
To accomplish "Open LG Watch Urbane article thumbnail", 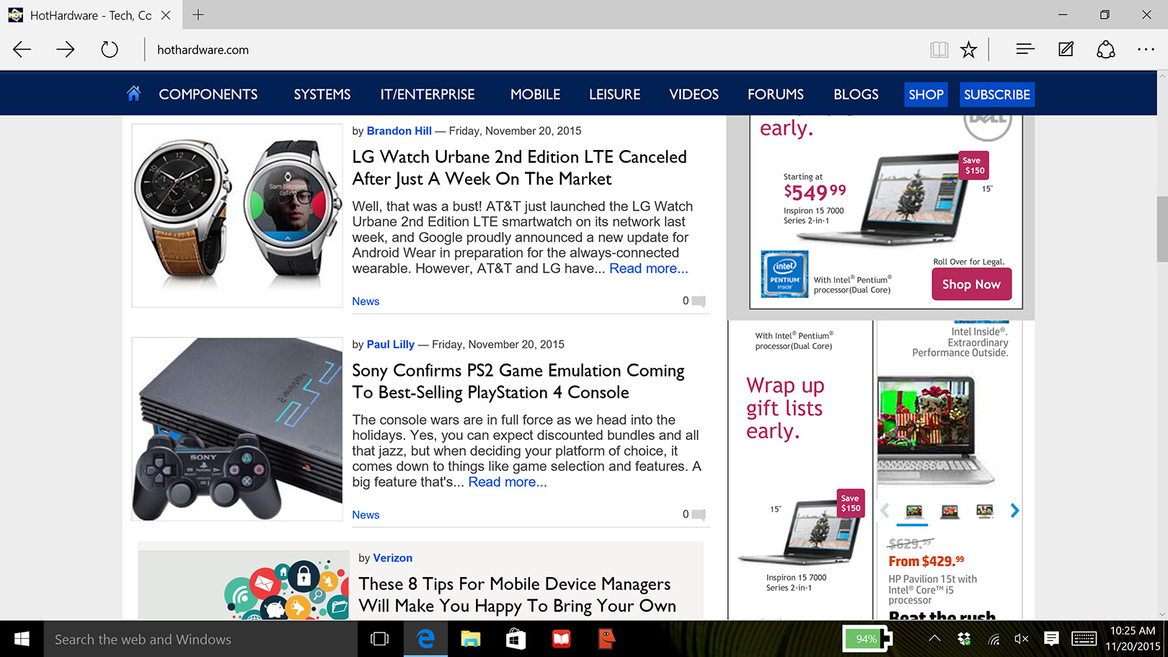I will (x=237, y=215).
